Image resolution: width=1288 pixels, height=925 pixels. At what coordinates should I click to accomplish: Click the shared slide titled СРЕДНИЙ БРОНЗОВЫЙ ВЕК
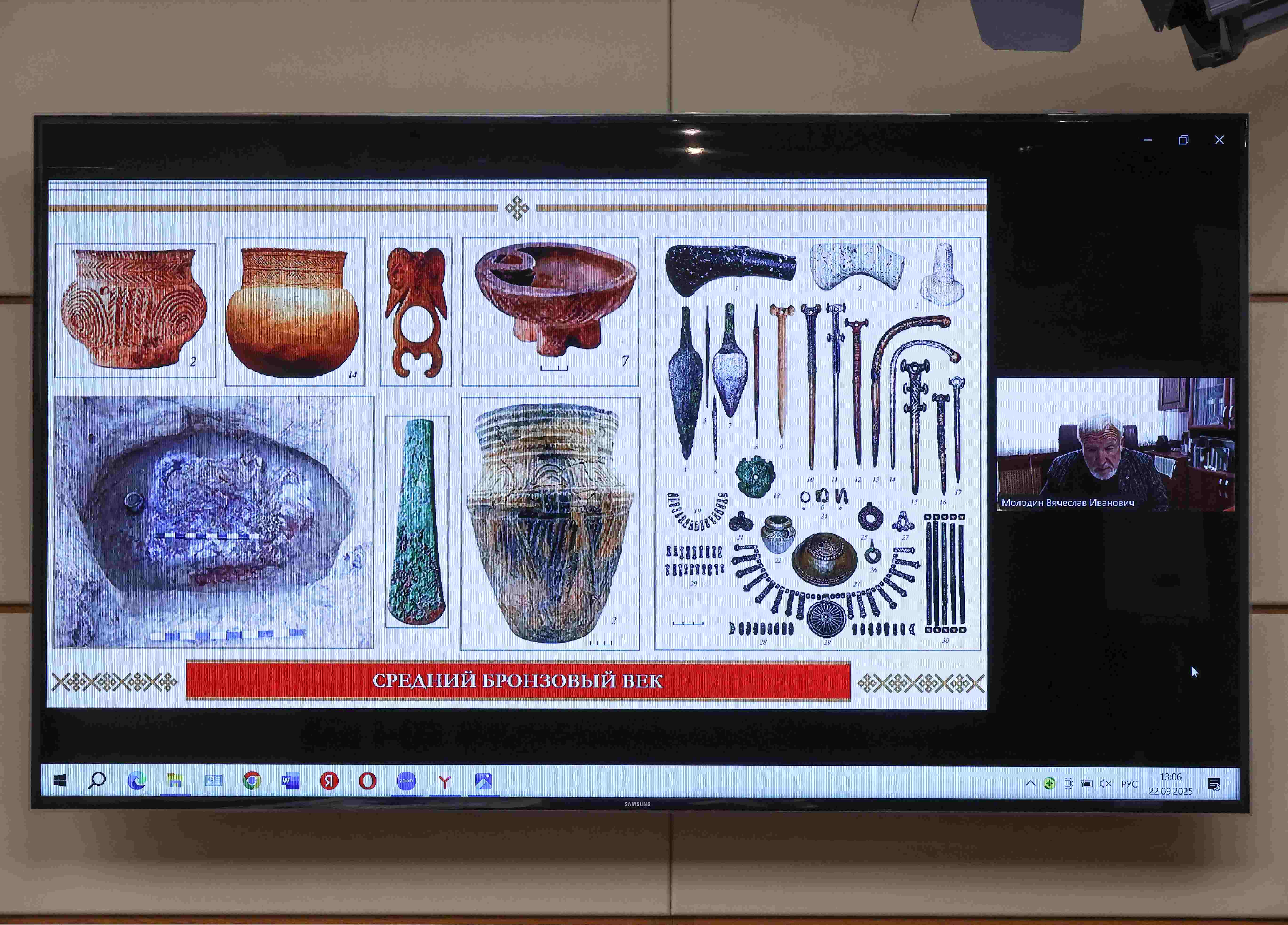pyautogui.click(x=517, y=444)
